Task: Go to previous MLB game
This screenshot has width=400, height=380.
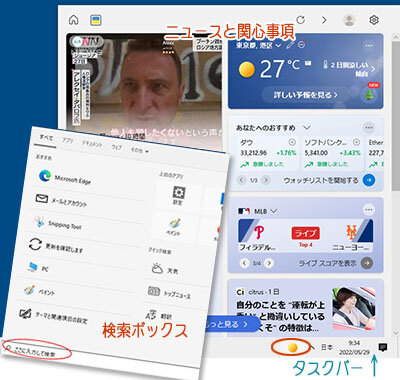Action: [x=244, y=263]
